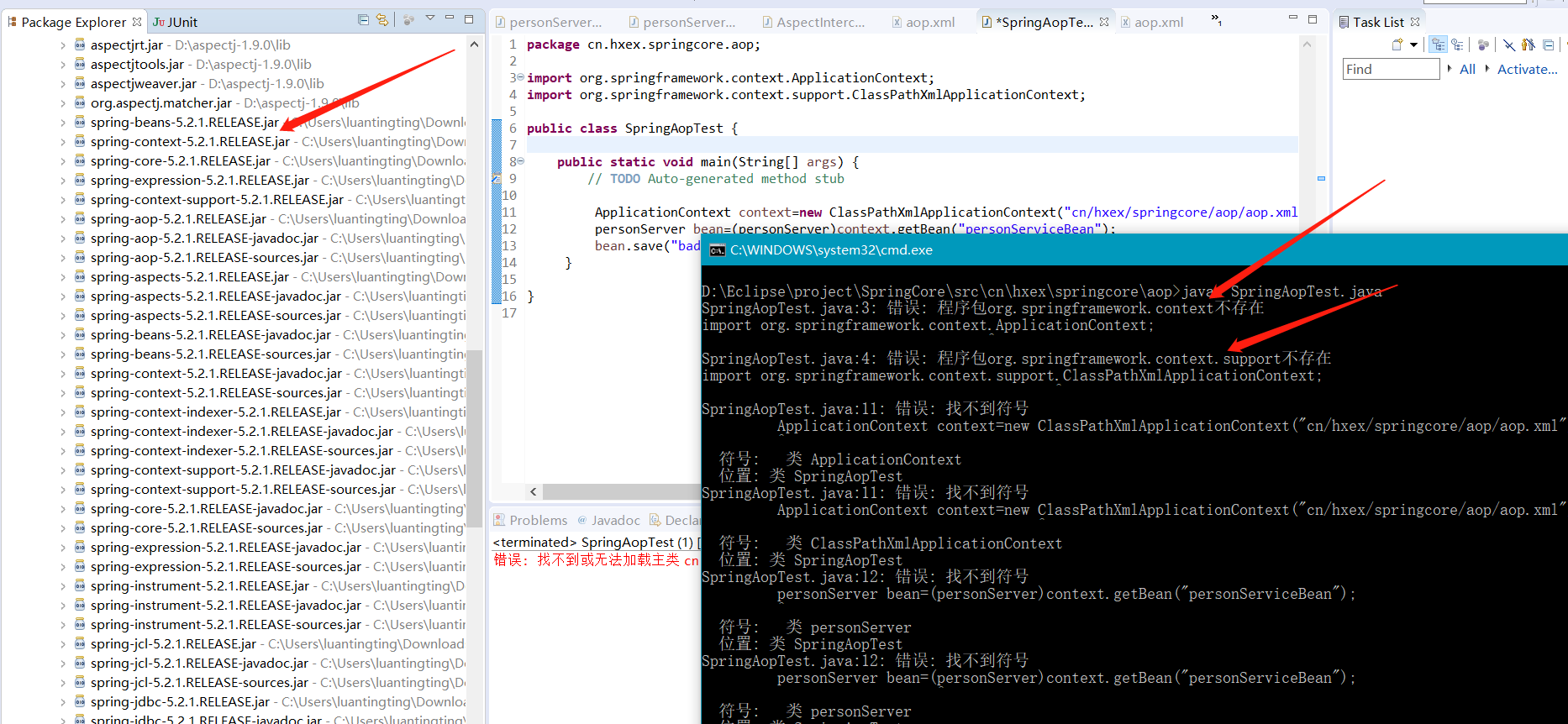
Task: Close the Package Explorer tab via X
Action: click(x=137, y=22)
